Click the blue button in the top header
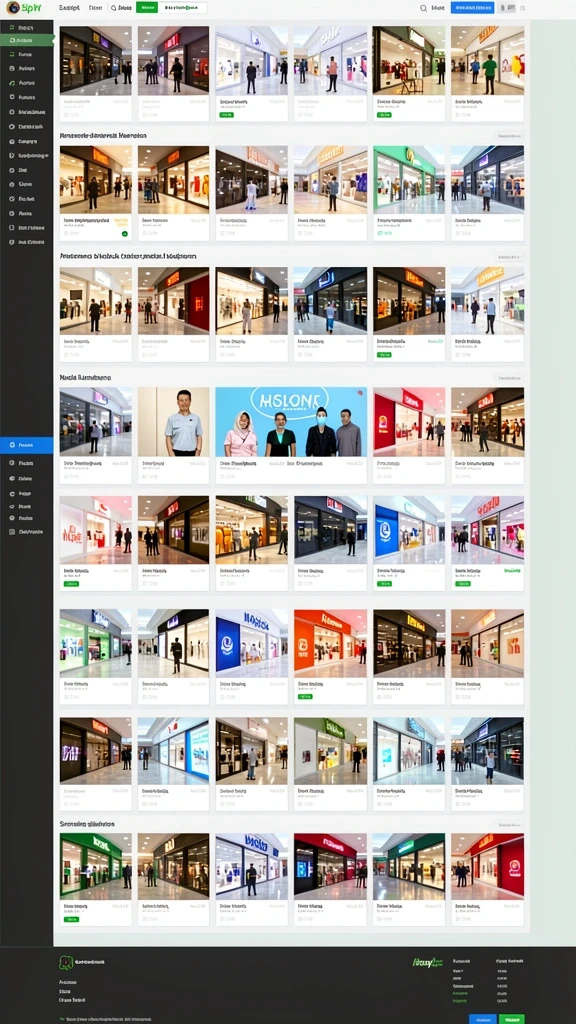 (472, 8)
